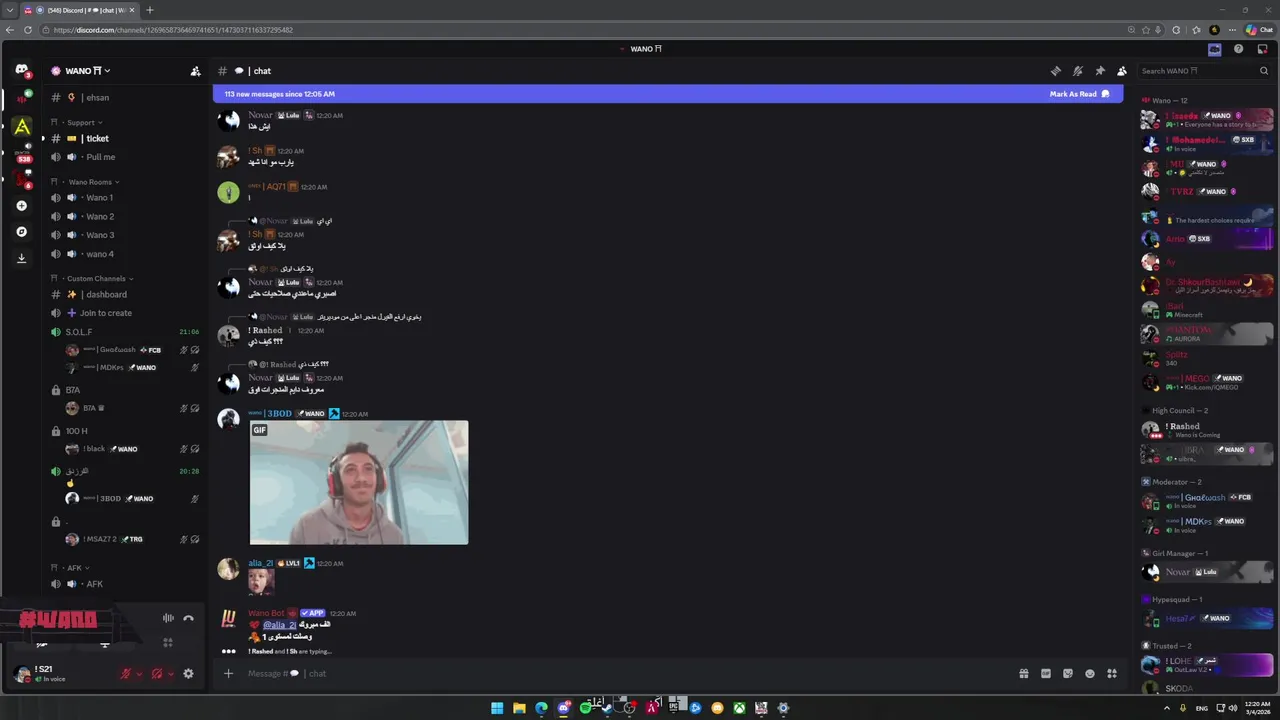This screenshot has width=1280, height=720.
Task: Disconnect from voice with the hang-up icon
Action: click(x=188, y=618)
